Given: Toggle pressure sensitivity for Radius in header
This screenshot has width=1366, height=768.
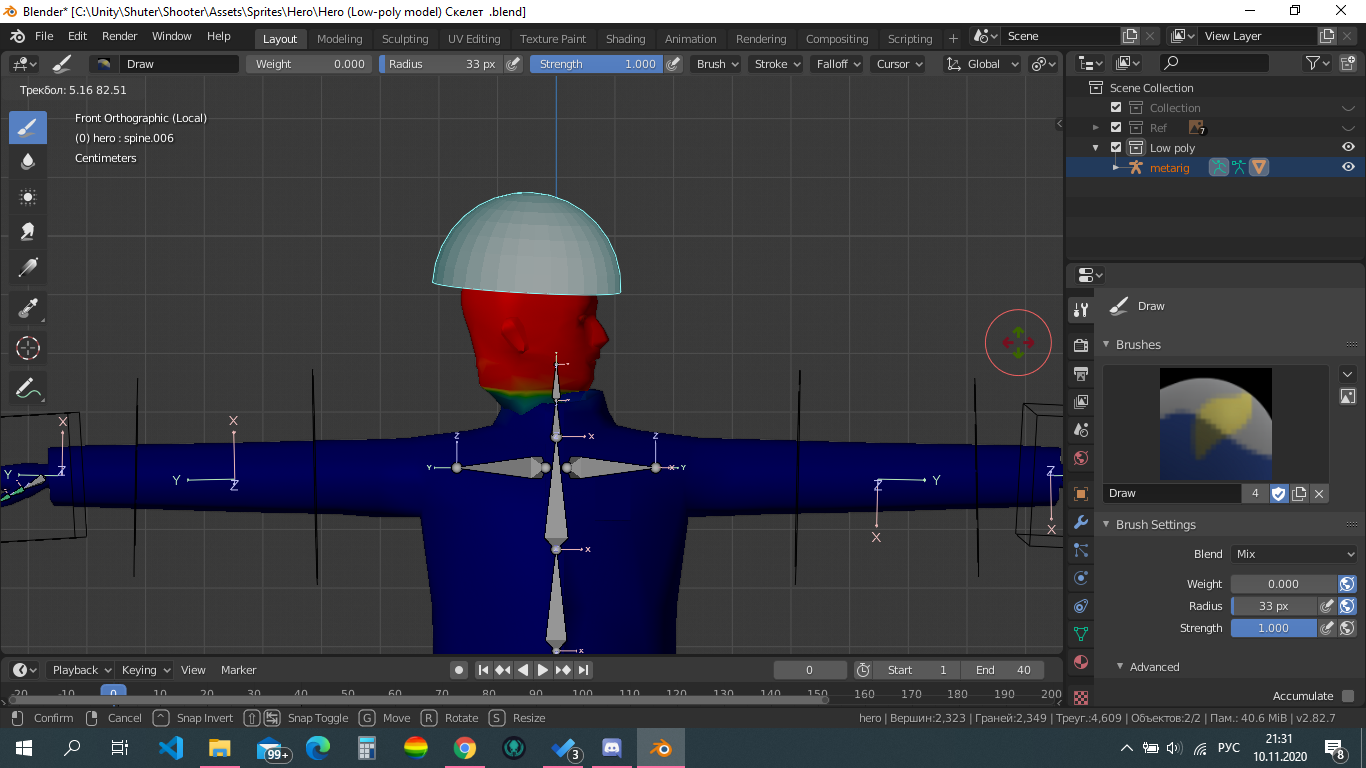Looking at the screenshot, I should point(513,64).
